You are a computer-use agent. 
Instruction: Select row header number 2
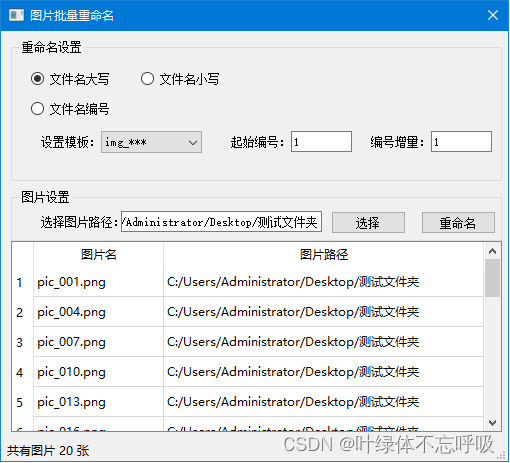click(x=22, y=312)
